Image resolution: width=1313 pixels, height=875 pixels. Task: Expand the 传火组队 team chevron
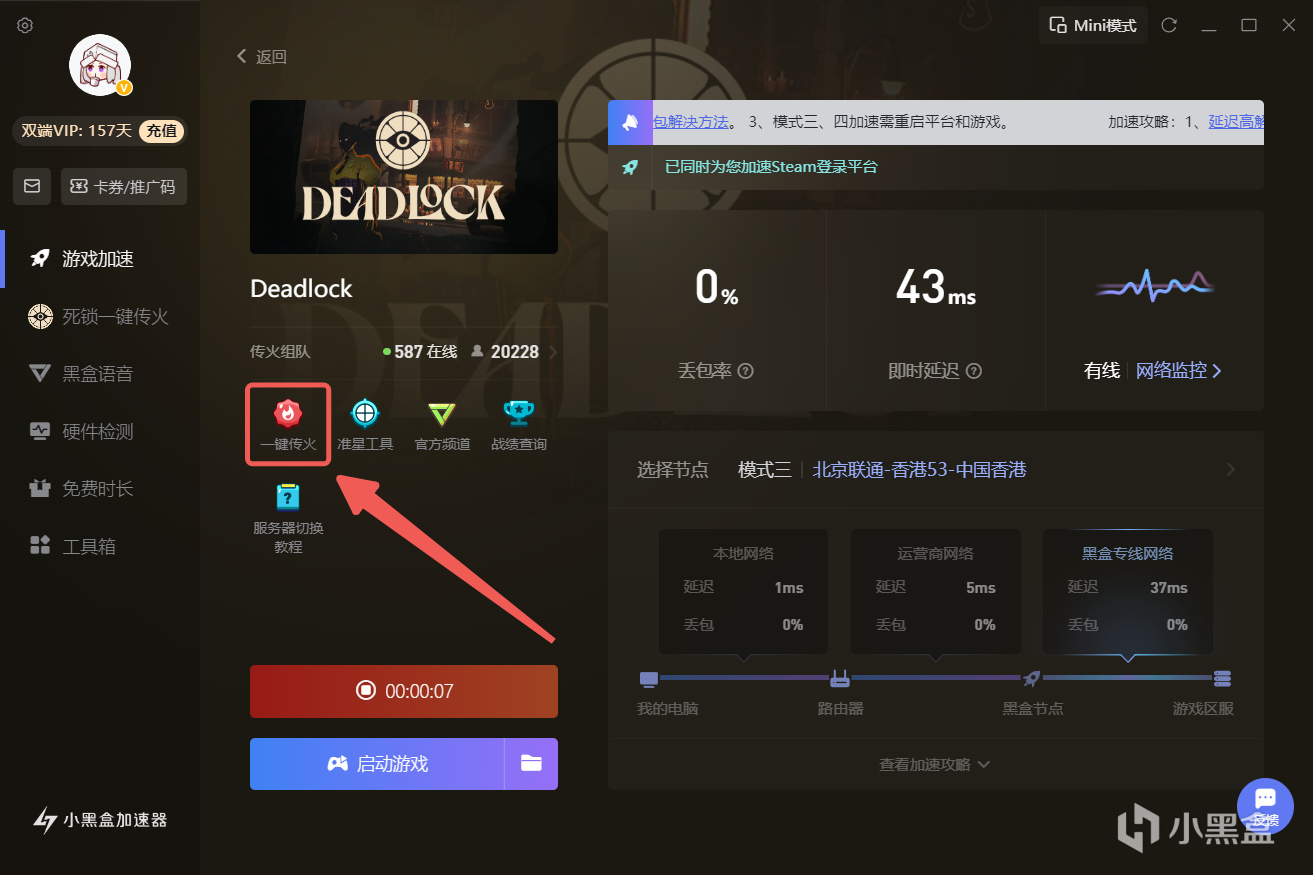pos(553,352)
